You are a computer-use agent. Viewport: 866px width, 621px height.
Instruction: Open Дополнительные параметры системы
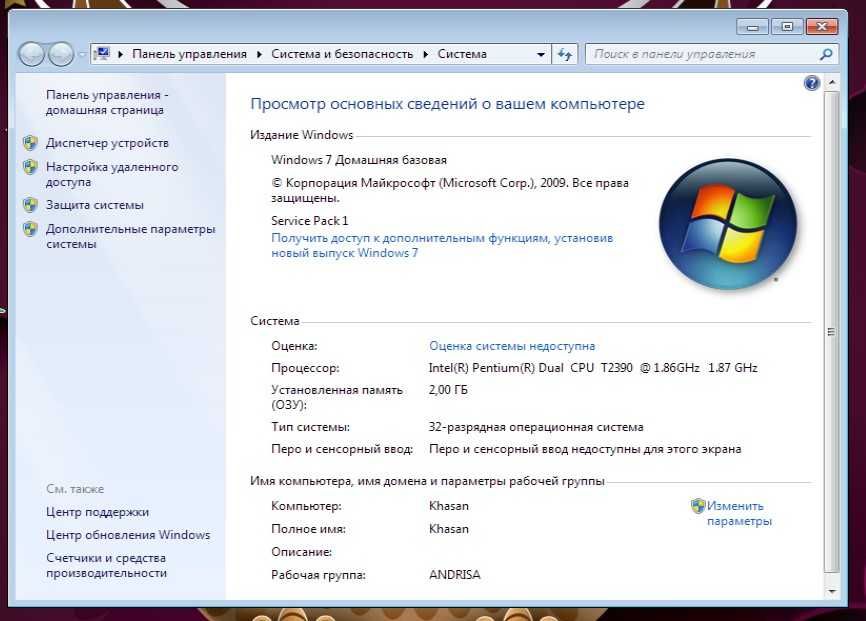pyautogui.click(x=130, y=236)
